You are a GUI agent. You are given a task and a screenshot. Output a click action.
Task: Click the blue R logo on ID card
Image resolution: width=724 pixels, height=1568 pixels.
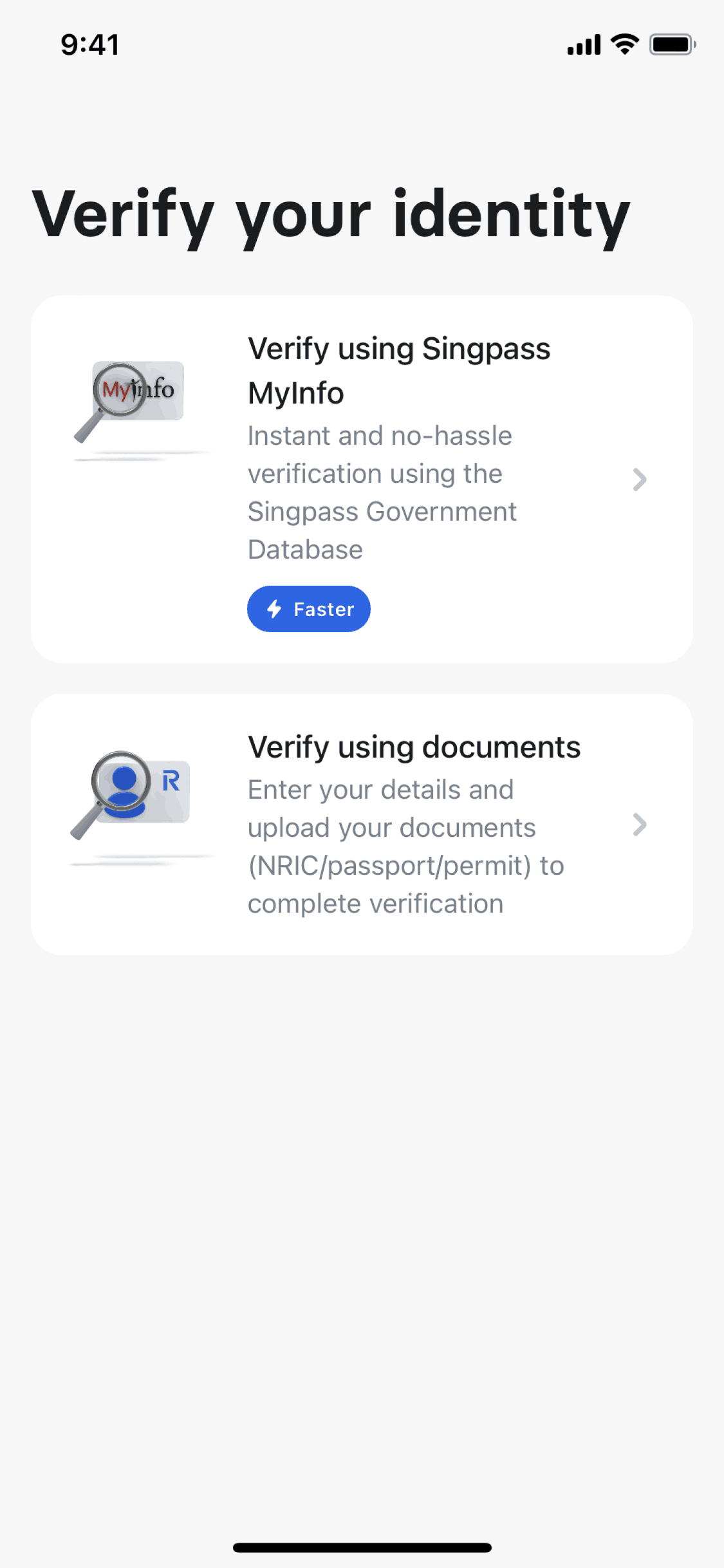click(171, 781)
